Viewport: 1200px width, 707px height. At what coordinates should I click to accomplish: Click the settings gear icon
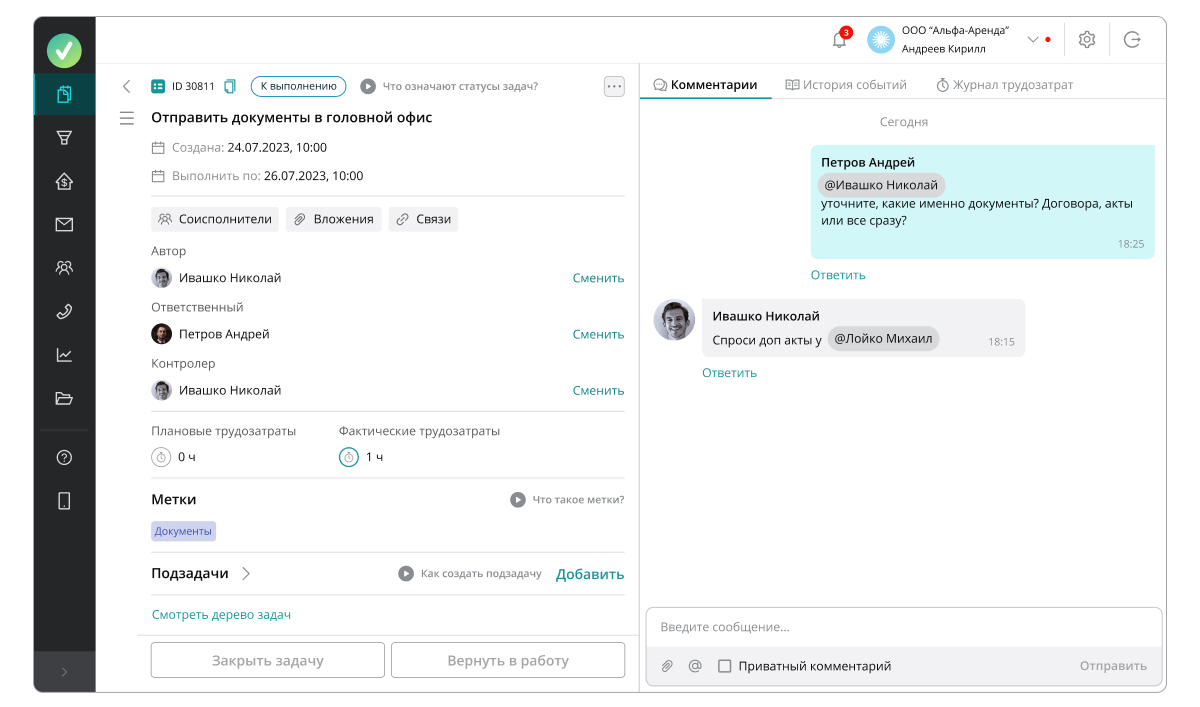point(1087,40)
